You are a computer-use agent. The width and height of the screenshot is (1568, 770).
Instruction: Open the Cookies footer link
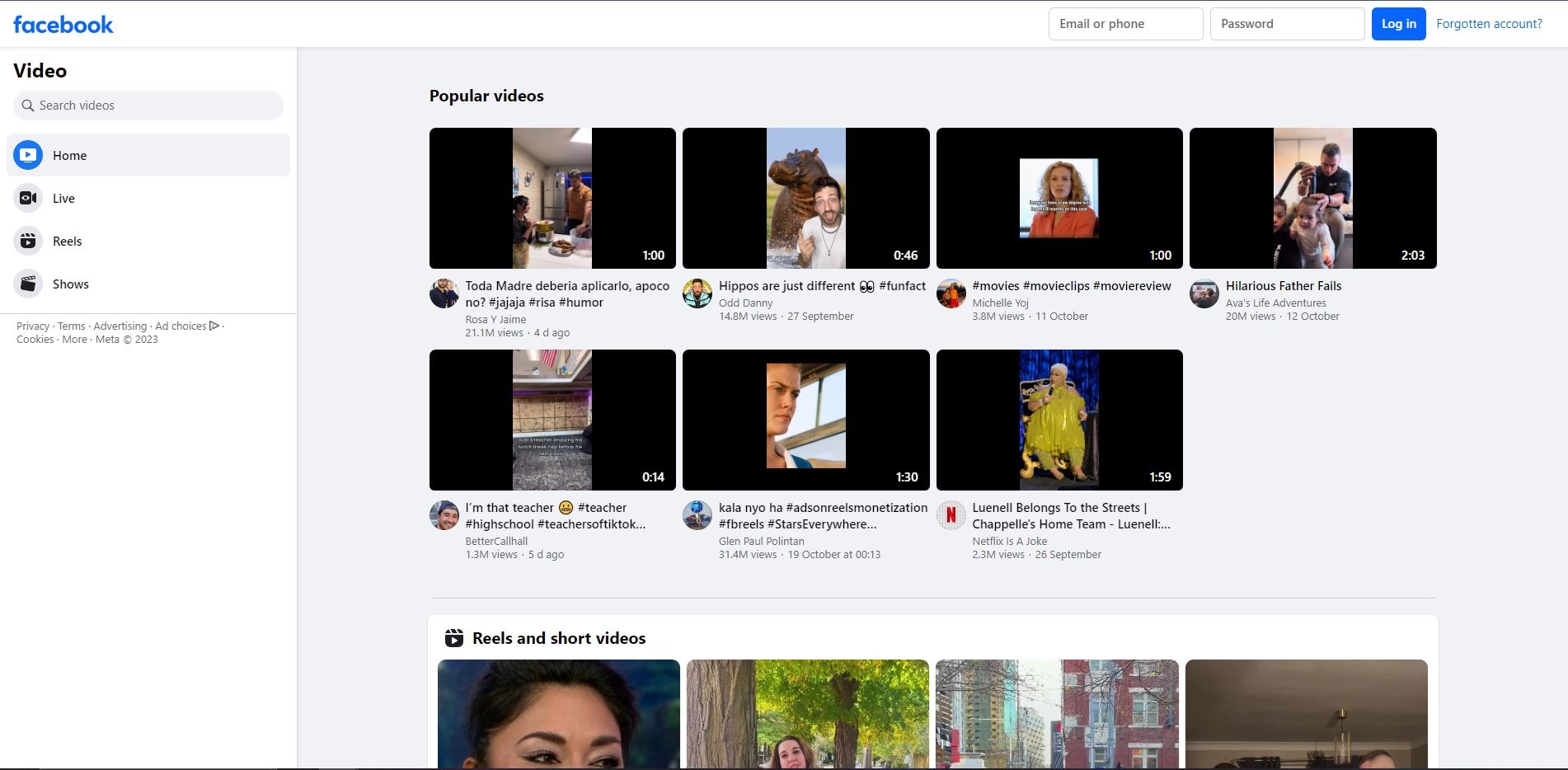[x=35, y=339]
